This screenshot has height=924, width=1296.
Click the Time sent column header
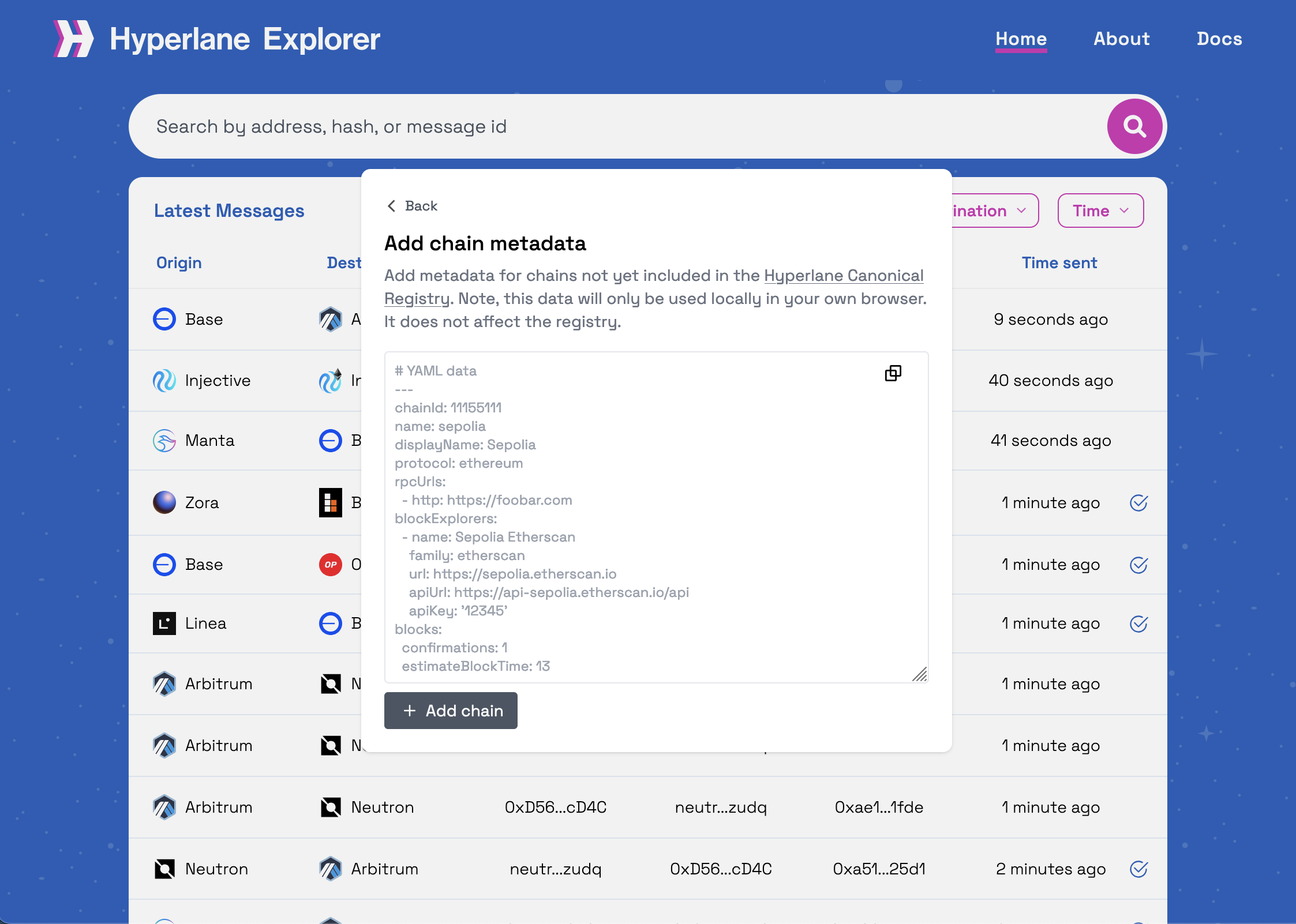pyautogui.click(x=1059, y=263)
